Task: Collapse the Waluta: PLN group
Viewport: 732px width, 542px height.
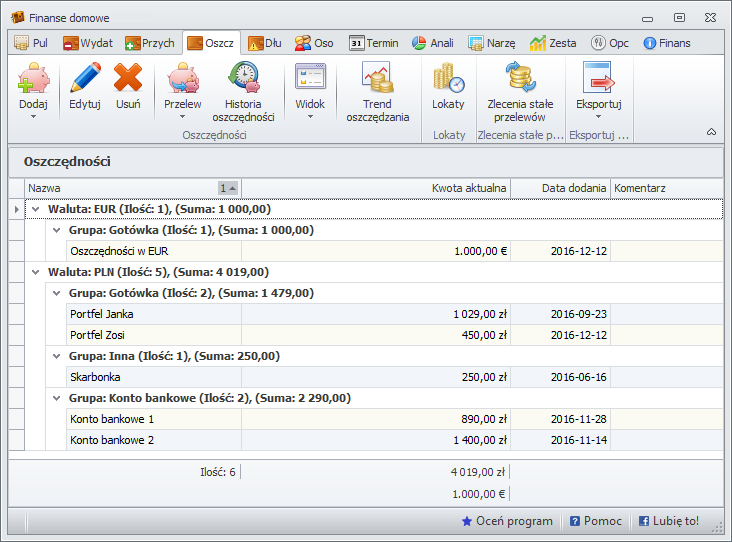Action: click(x=36, y=272)
